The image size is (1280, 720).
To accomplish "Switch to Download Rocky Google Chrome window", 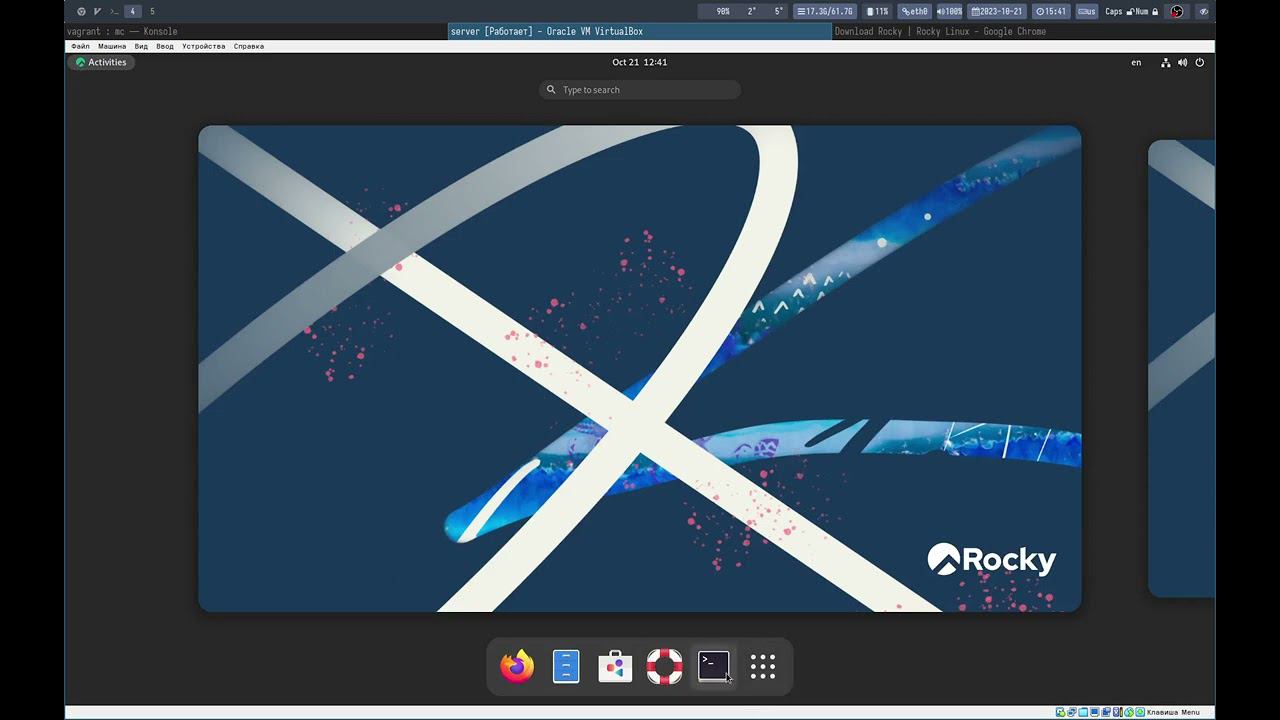I will point(1023,31).
